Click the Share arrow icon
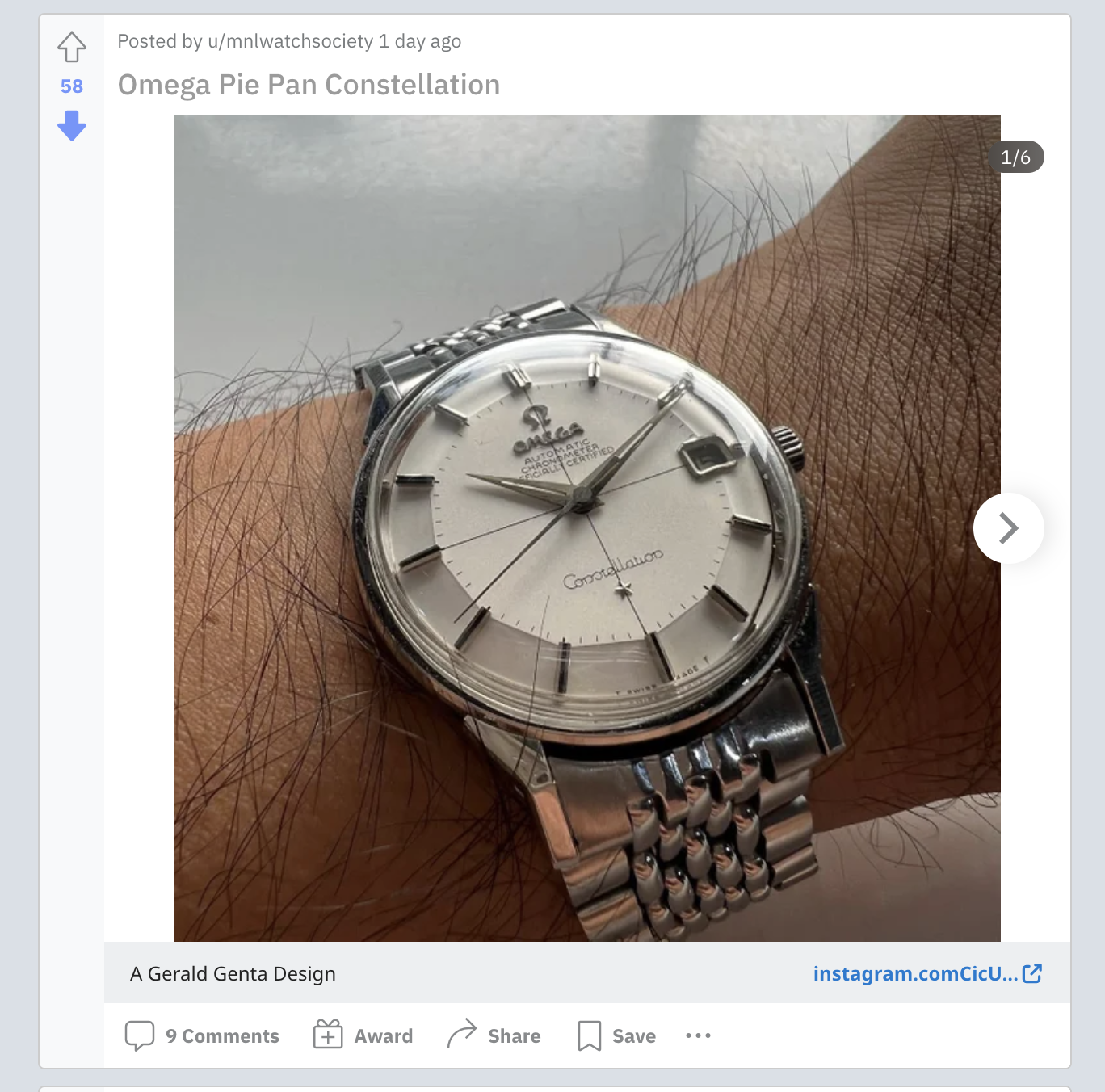Image resolution: width=1105 pixels, height=1092 pixels. pos(462,1035)
